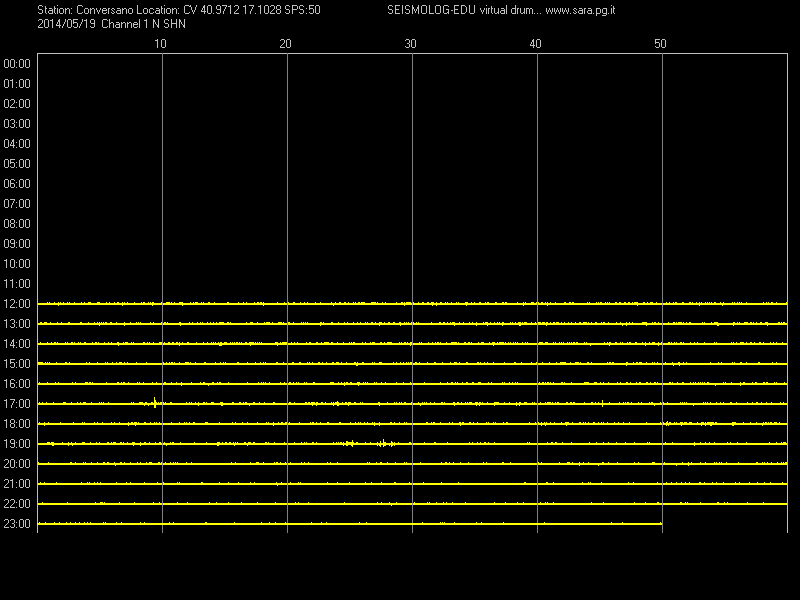This screenshot has width=800, height=600.
Task: Click the 2014/05/19 date text
Action: click(x=66, y=24)
